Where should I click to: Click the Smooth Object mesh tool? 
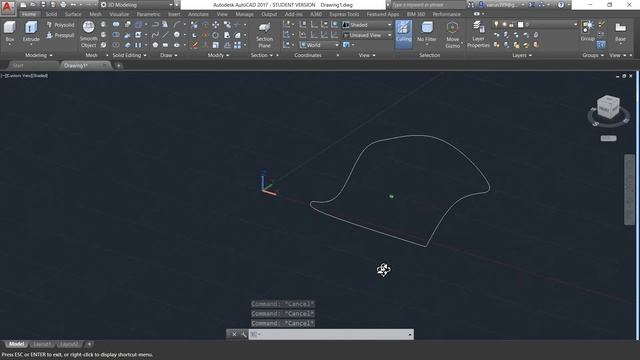click(x=89, y=34)
